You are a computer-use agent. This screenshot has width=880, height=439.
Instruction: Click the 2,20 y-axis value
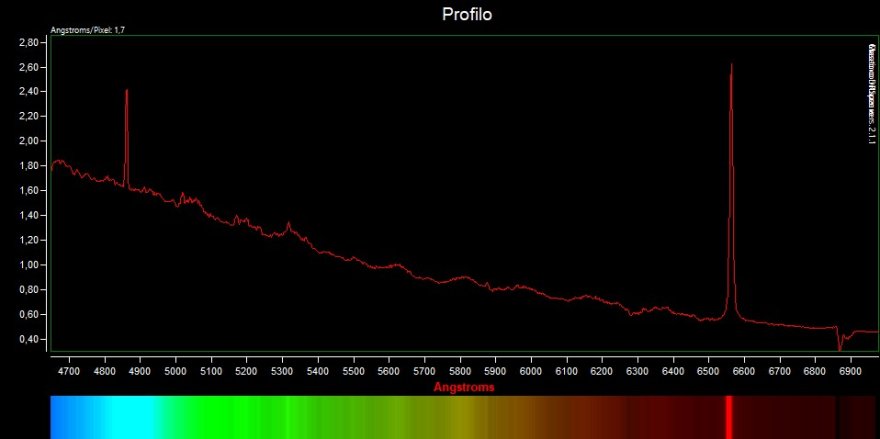[x=28, y=116]
